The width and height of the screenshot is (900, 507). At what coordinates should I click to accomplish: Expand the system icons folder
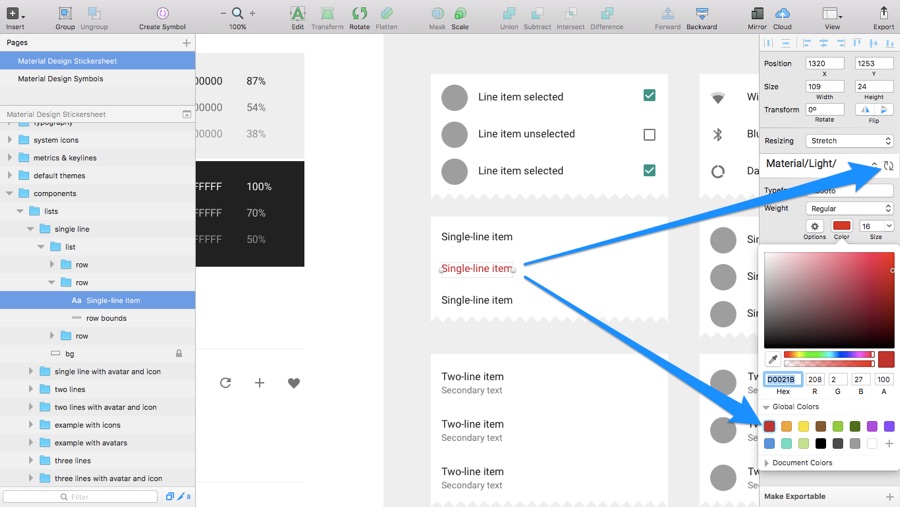coord(9,140)
